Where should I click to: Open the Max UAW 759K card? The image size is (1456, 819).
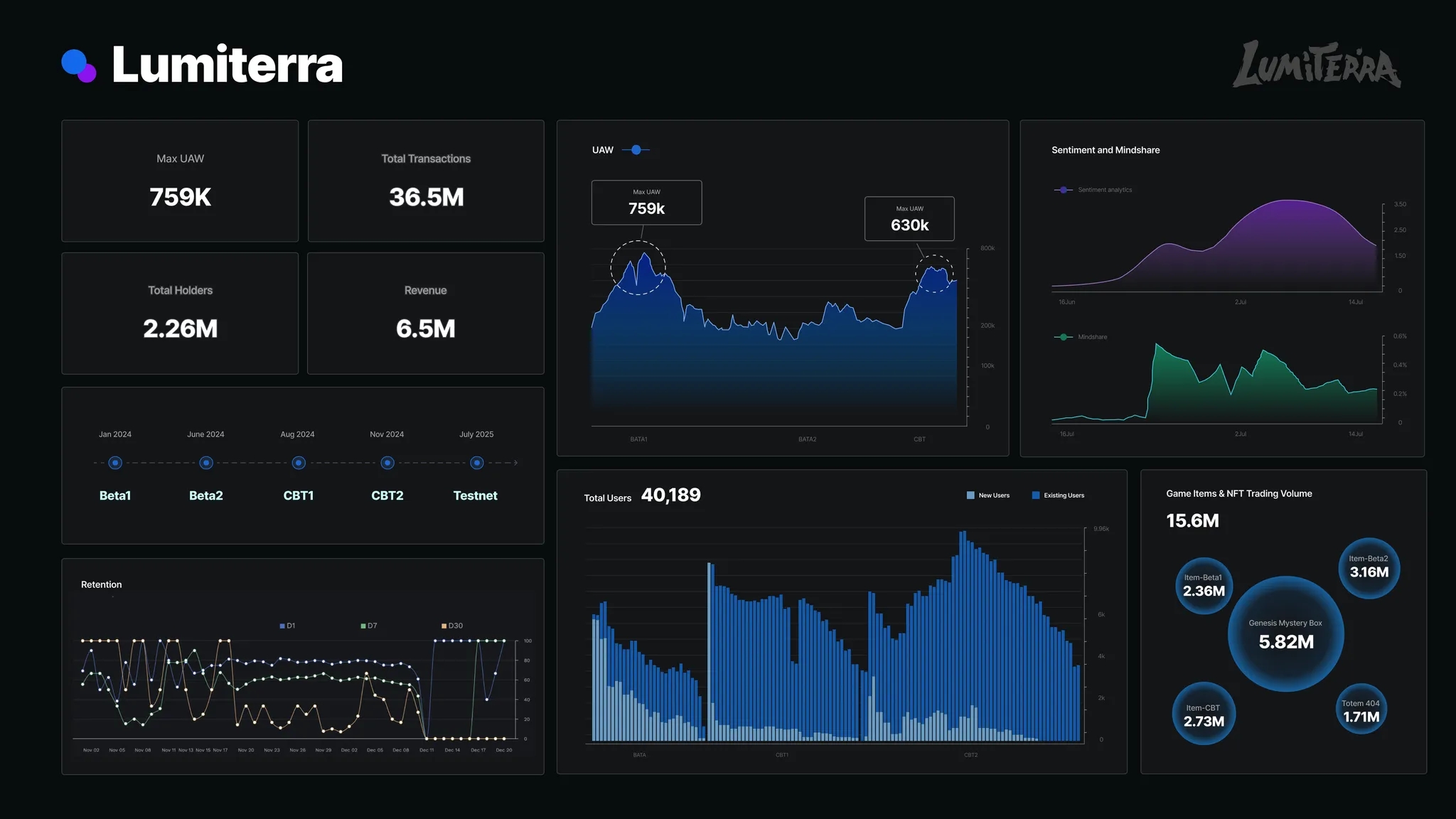180,181
